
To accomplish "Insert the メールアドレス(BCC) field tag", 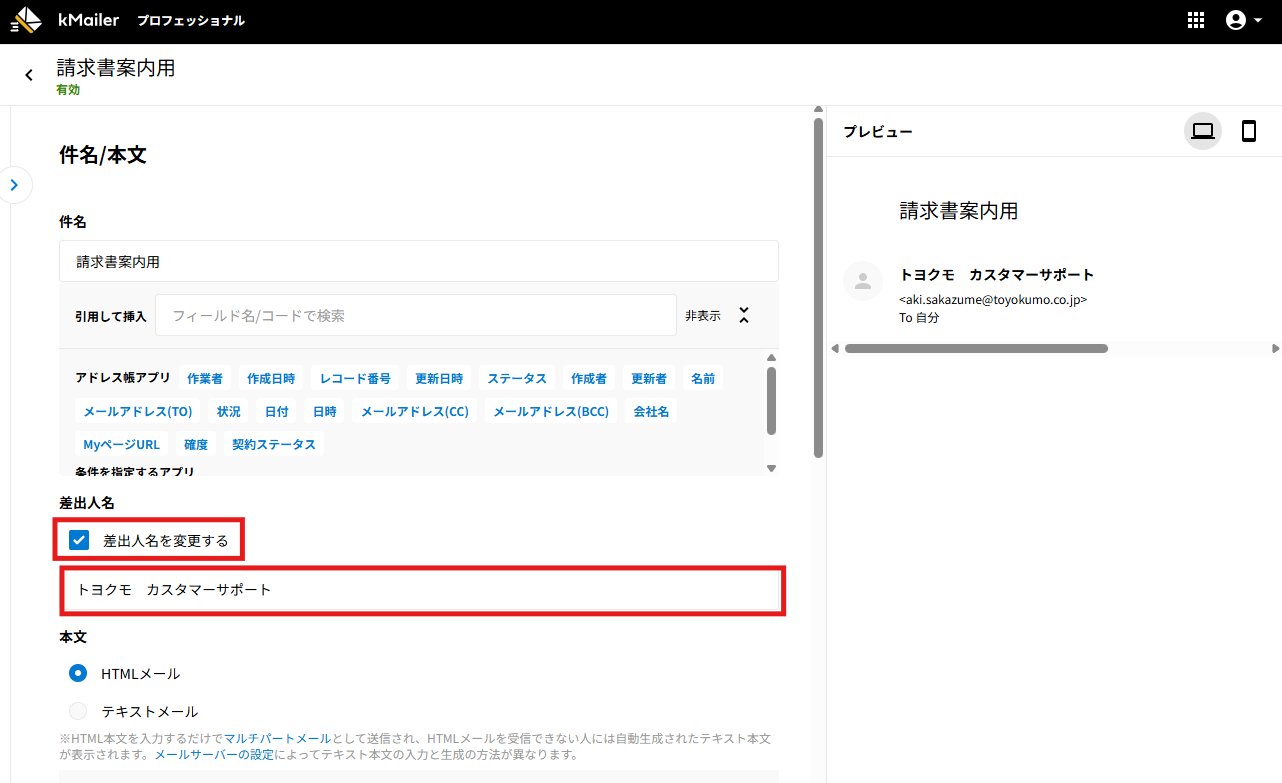I will tap(551, 411).
